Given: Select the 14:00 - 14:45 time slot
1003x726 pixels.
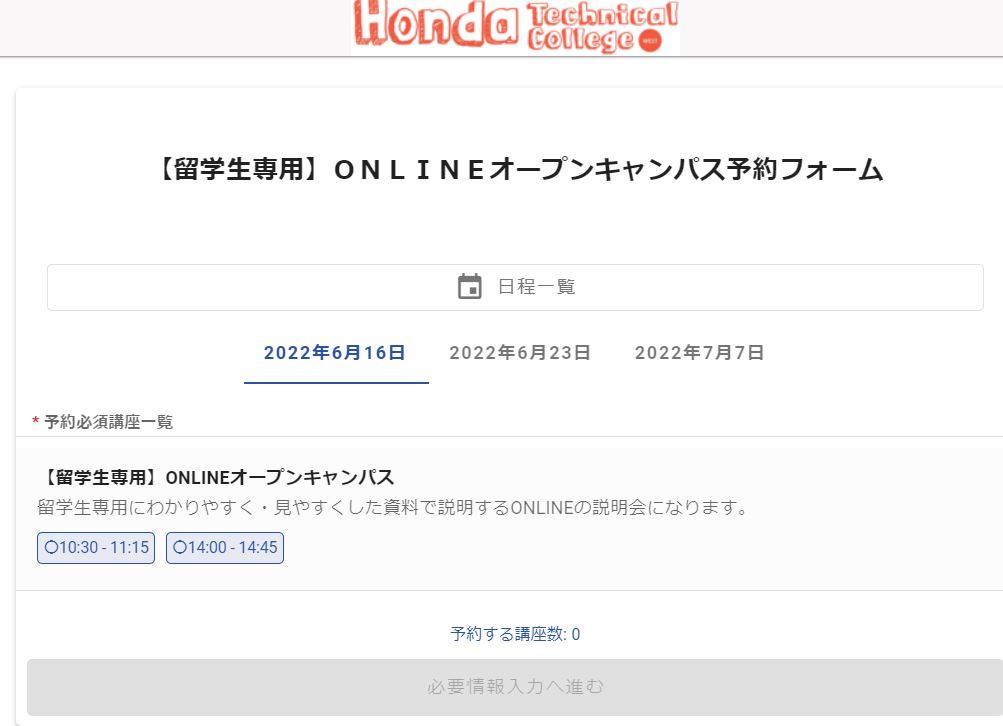Looking at the screenshot, I should pyautogui.click(x=225, y=548).
